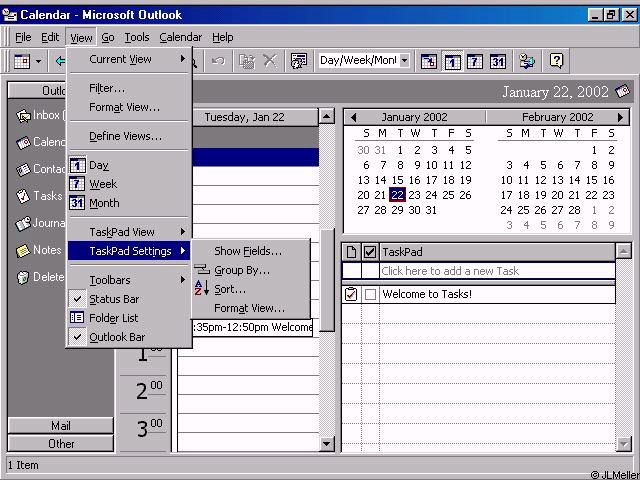The width and height of the screenshot is (640, 480).
Task: Switch to Month view toolbar icon
Action: pos(498,62)
